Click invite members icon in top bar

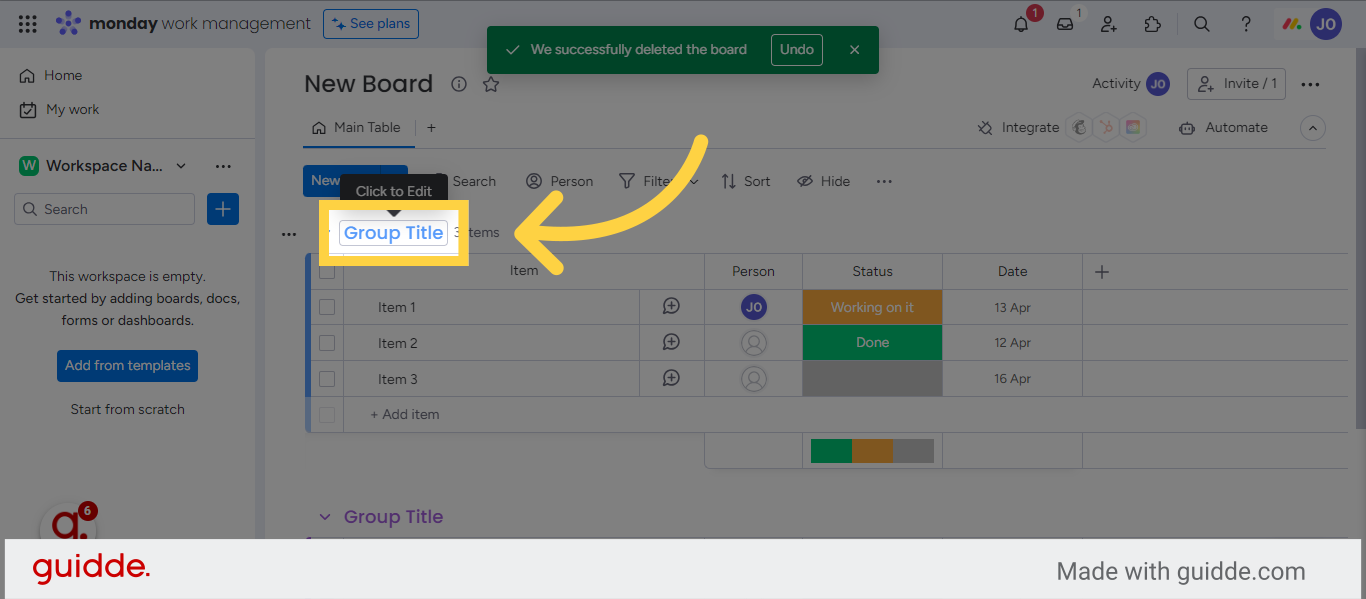[x=1109, y=24]
